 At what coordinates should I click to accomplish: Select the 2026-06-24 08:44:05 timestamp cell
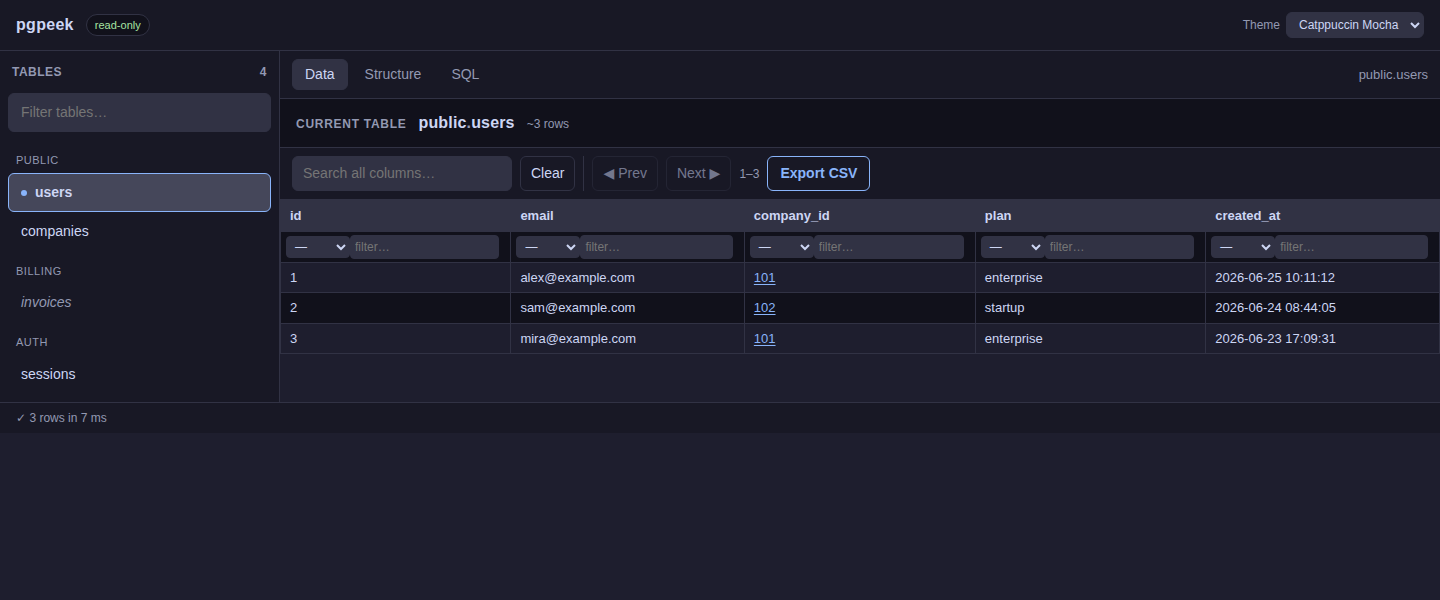(x=1322, y=307)
